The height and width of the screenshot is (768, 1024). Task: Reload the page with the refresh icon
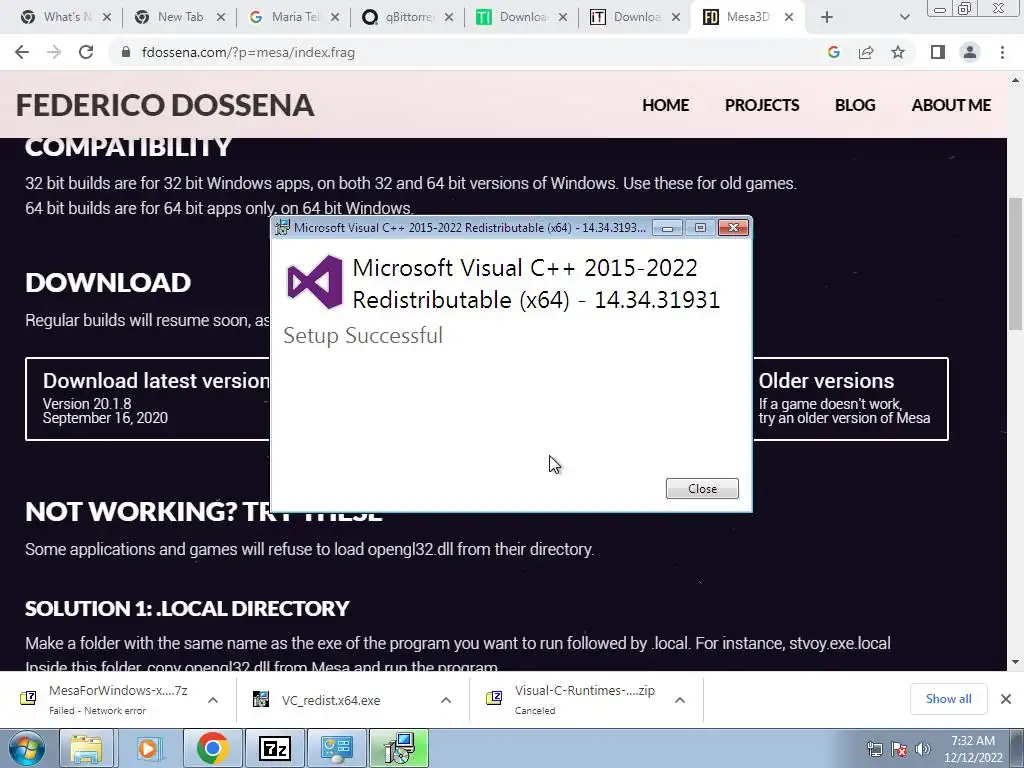(x=86, y=52)
